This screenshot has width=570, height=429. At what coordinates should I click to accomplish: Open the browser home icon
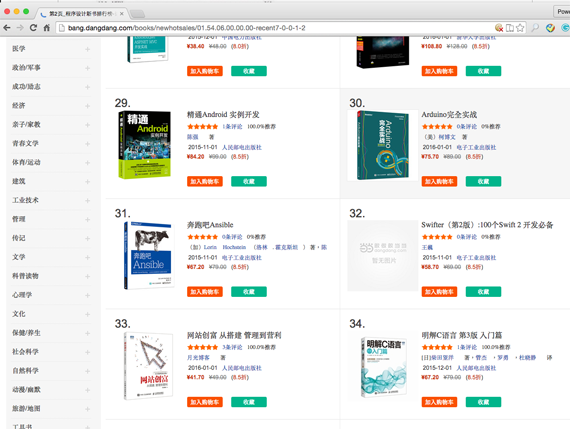click(x=47, y=28)
